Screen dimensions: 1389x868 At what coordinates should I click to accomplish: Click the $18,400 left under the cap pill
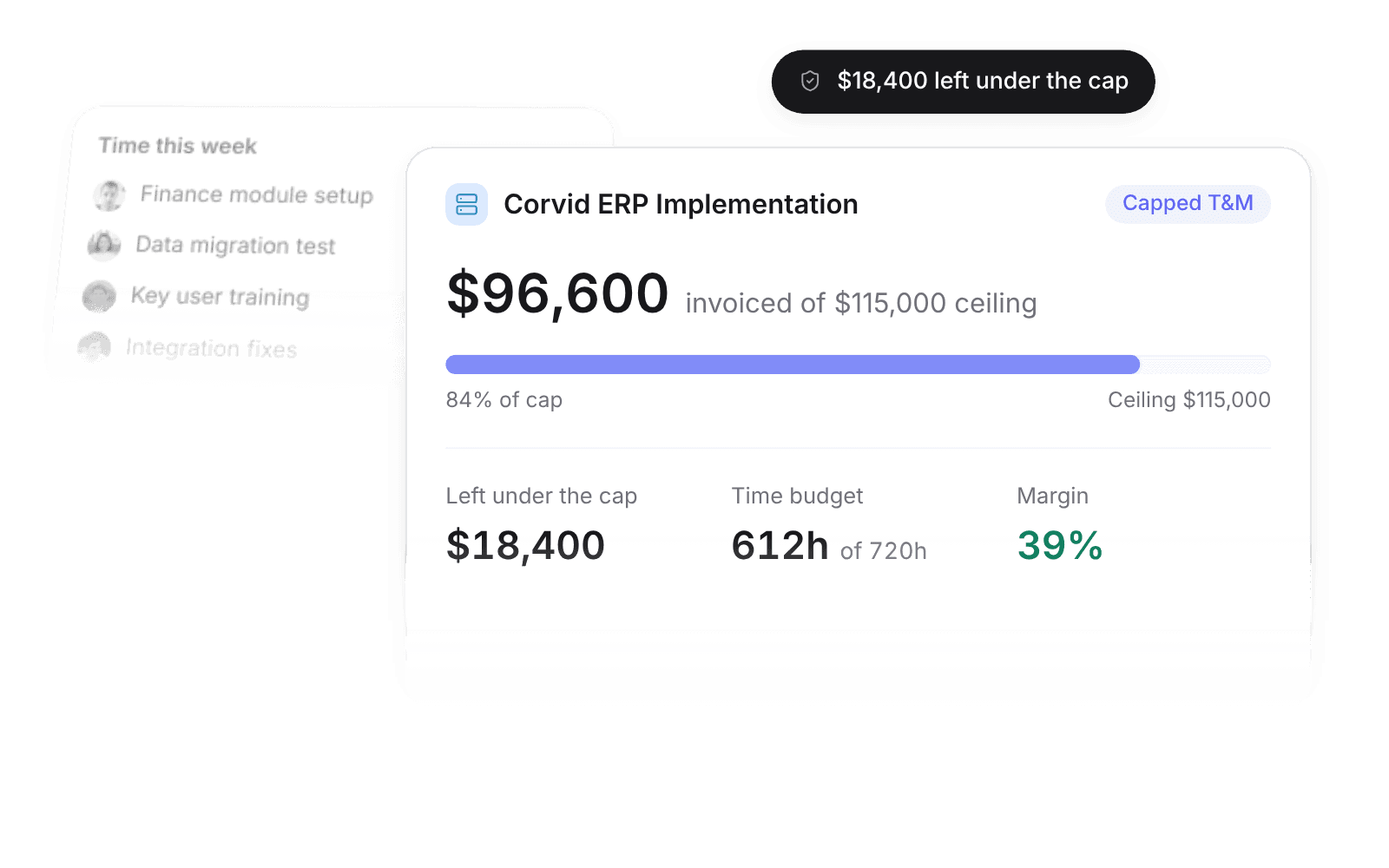tap(963, 82)
